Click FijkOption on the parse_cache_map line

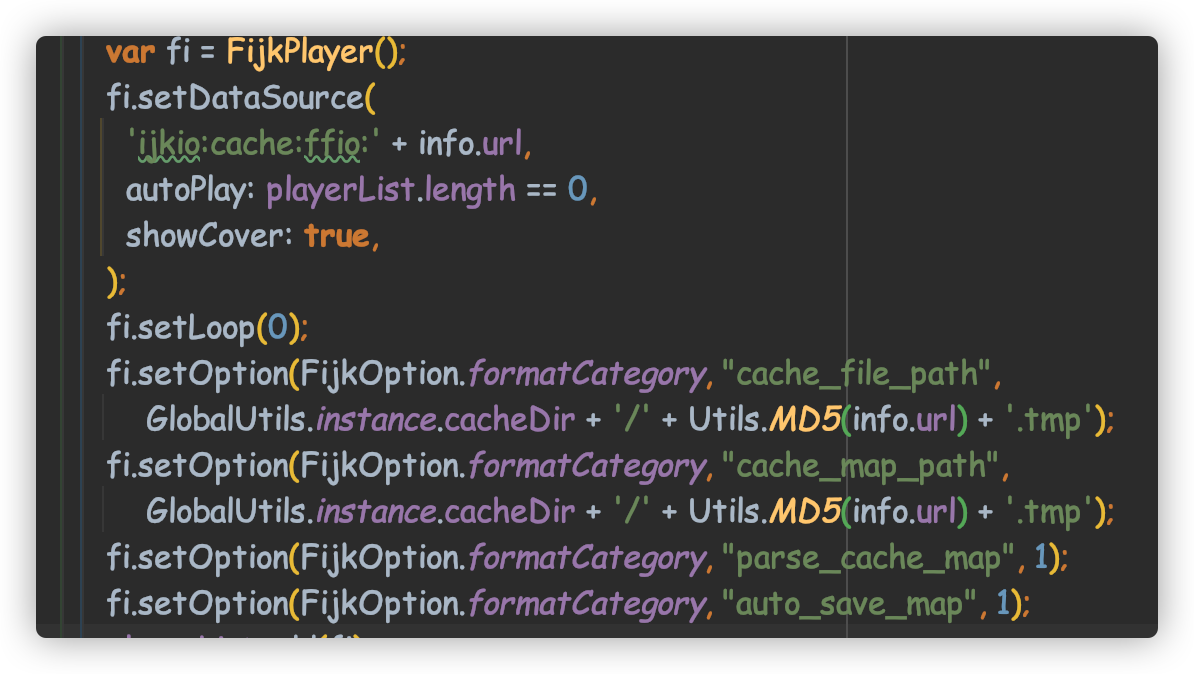click(x=380, y=558)
